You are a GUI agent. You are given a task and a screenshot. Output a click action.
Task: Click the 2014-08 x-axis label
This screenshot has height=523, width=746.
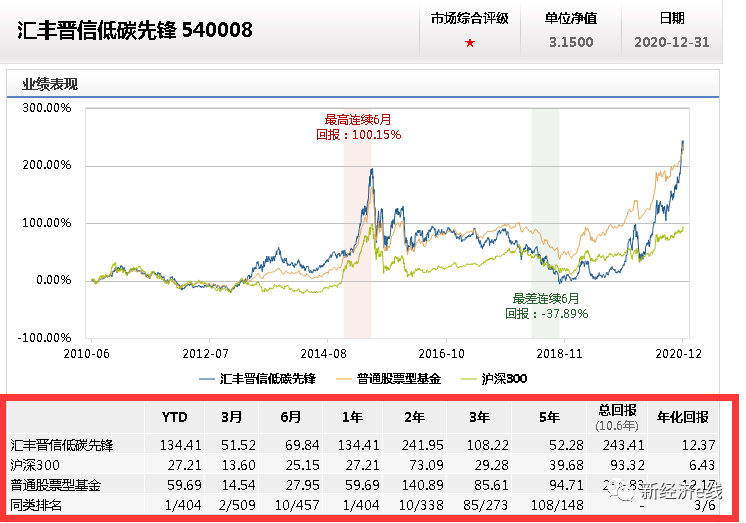324,354
